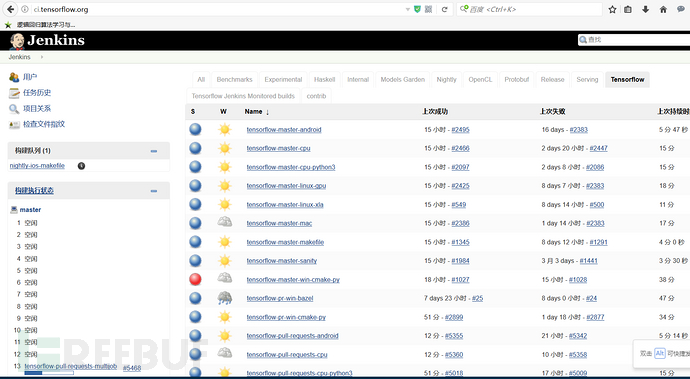Click sunny icon for tensorflow-pull-requests-android

(224, 336)
